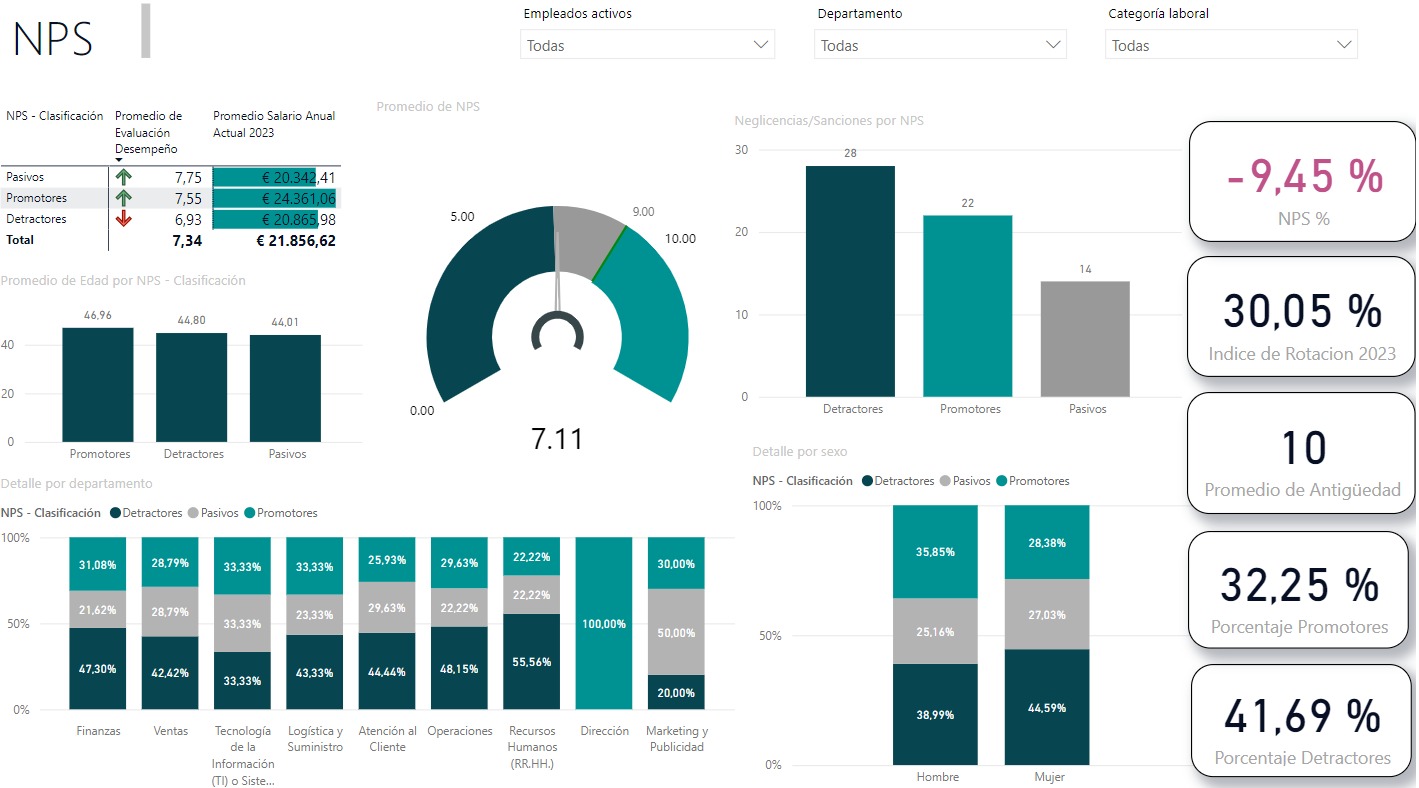Open the Empleados activos dropdown

tap(647, 45)
